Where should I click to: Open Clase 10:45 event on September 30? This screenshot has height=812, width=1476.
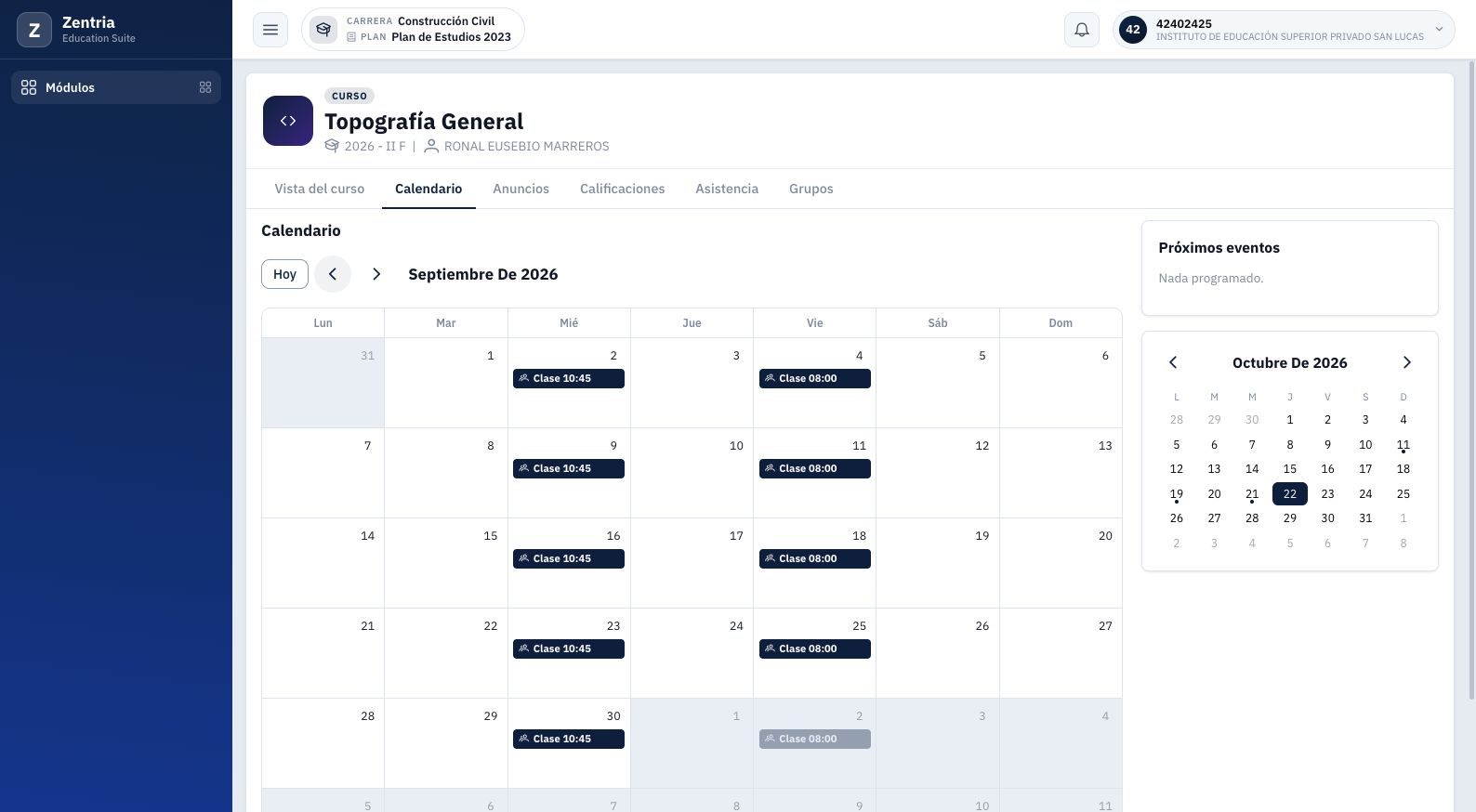(569, 739)
